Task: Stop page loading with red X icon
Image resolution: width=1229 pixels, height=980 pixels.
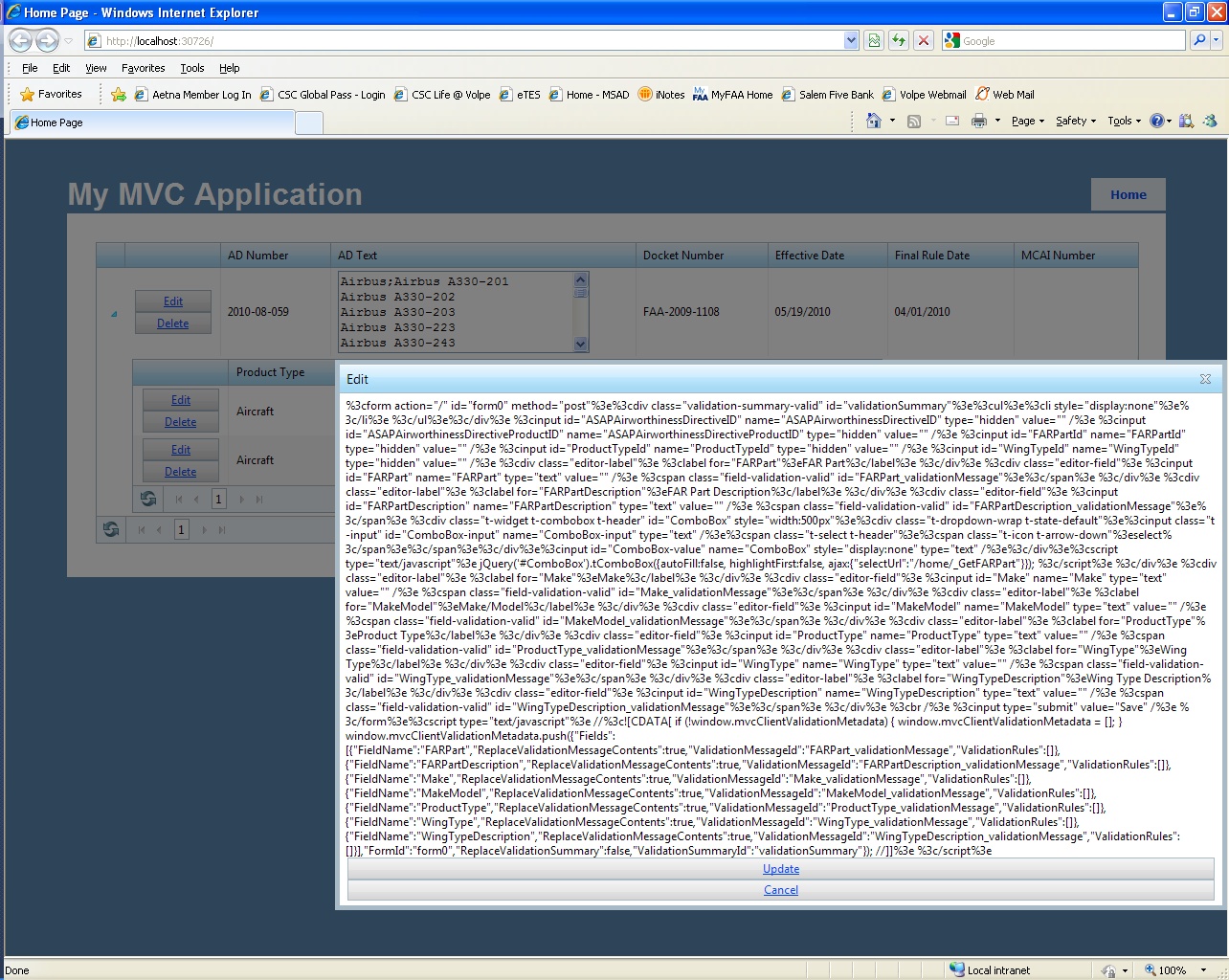Action: tap(923, 40)
